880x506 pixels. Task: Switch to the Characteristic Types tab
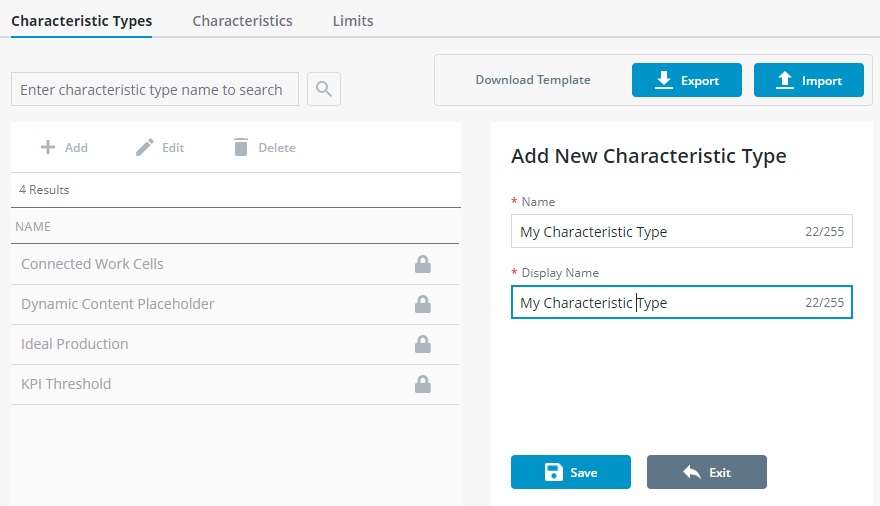(81, 21)
